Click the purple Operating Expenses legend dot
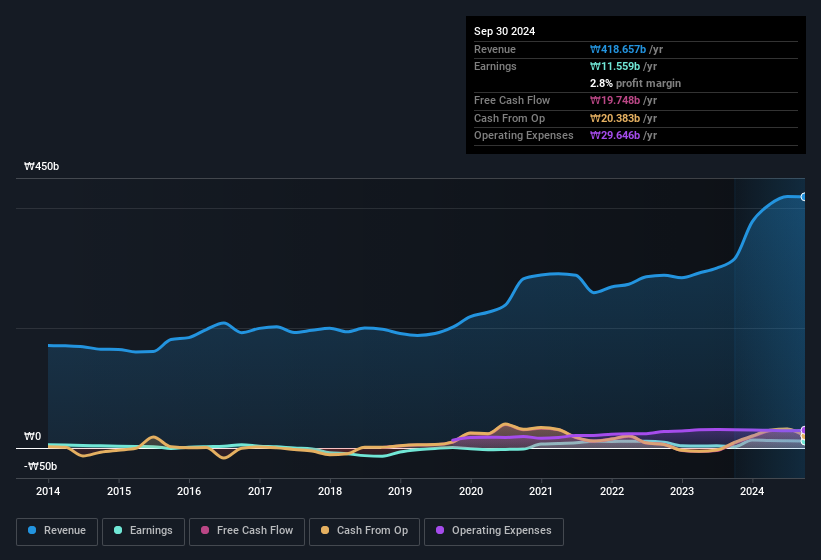This screenshot has width=821, height=560. (x=440, y=531)
